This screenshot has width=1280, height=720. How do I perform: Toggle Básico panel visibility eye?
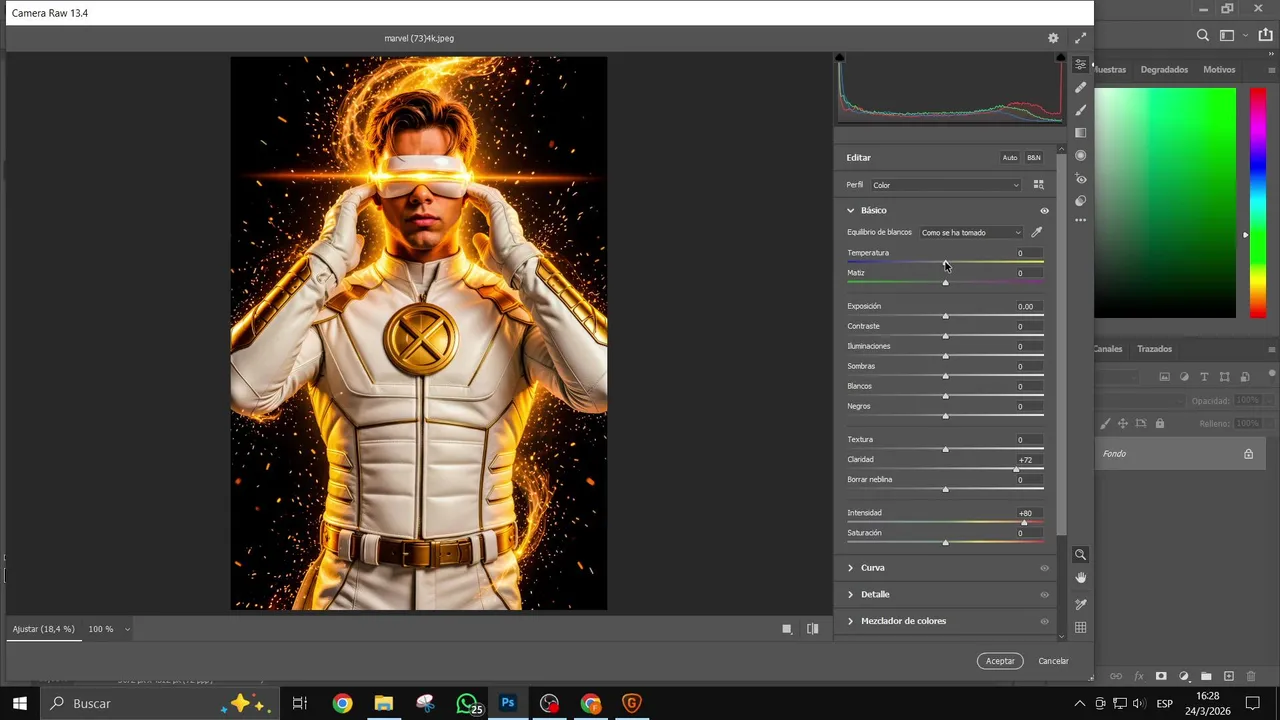pyautogui.click(x=1044, y=211)
